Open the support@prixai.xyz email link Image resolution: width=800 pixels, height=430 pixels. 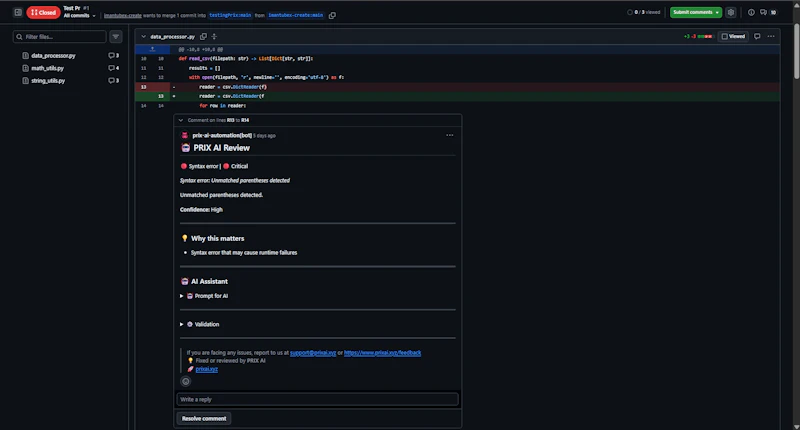[313, 352]
